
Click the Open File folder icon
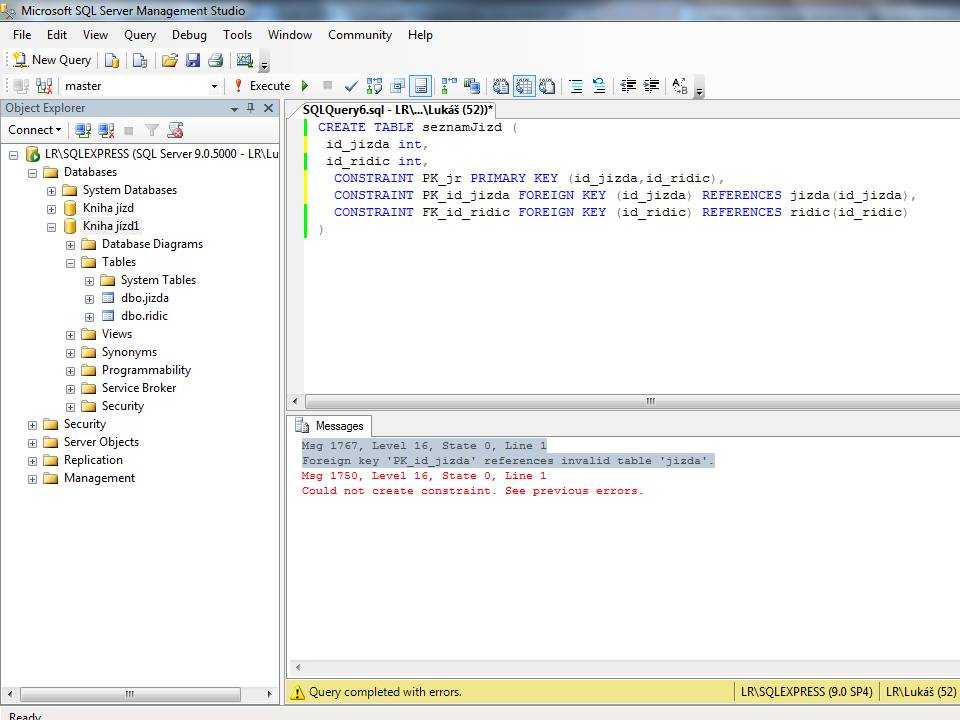pyautogui.click(x=170, y=60)
